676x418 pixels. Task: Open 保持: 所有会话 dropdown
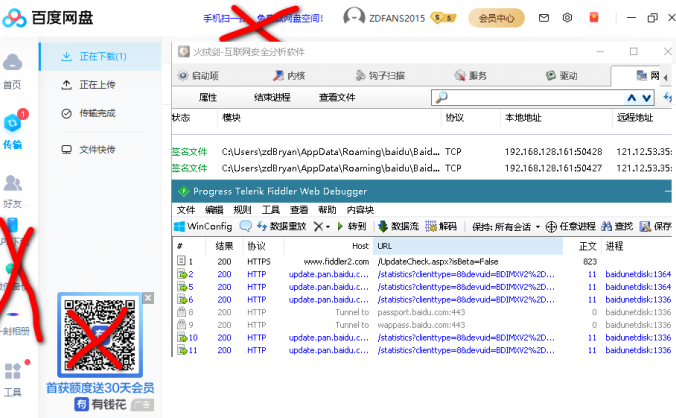coord(506,227)
